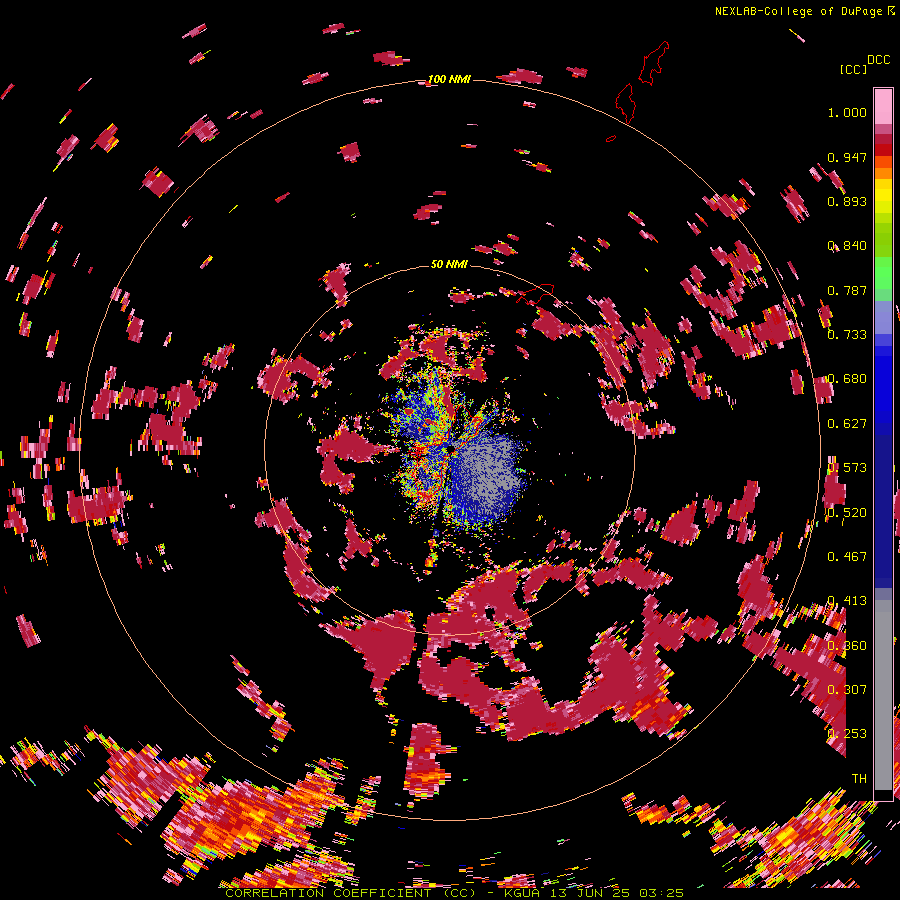Select the 0.360 color scale value
Screen dimensions: 900x900
[847, 646]
